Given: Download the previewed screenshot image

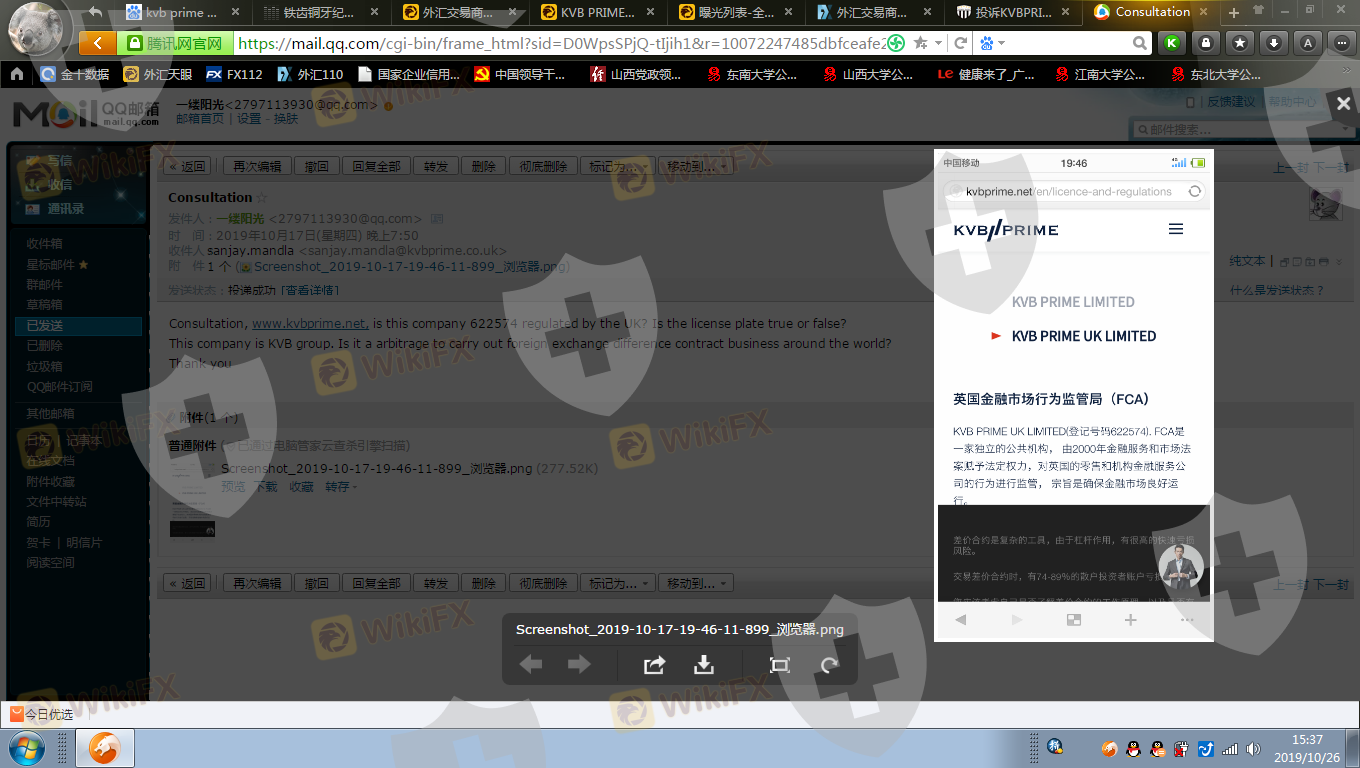Looking at the screenshot, I should point(704,665).
